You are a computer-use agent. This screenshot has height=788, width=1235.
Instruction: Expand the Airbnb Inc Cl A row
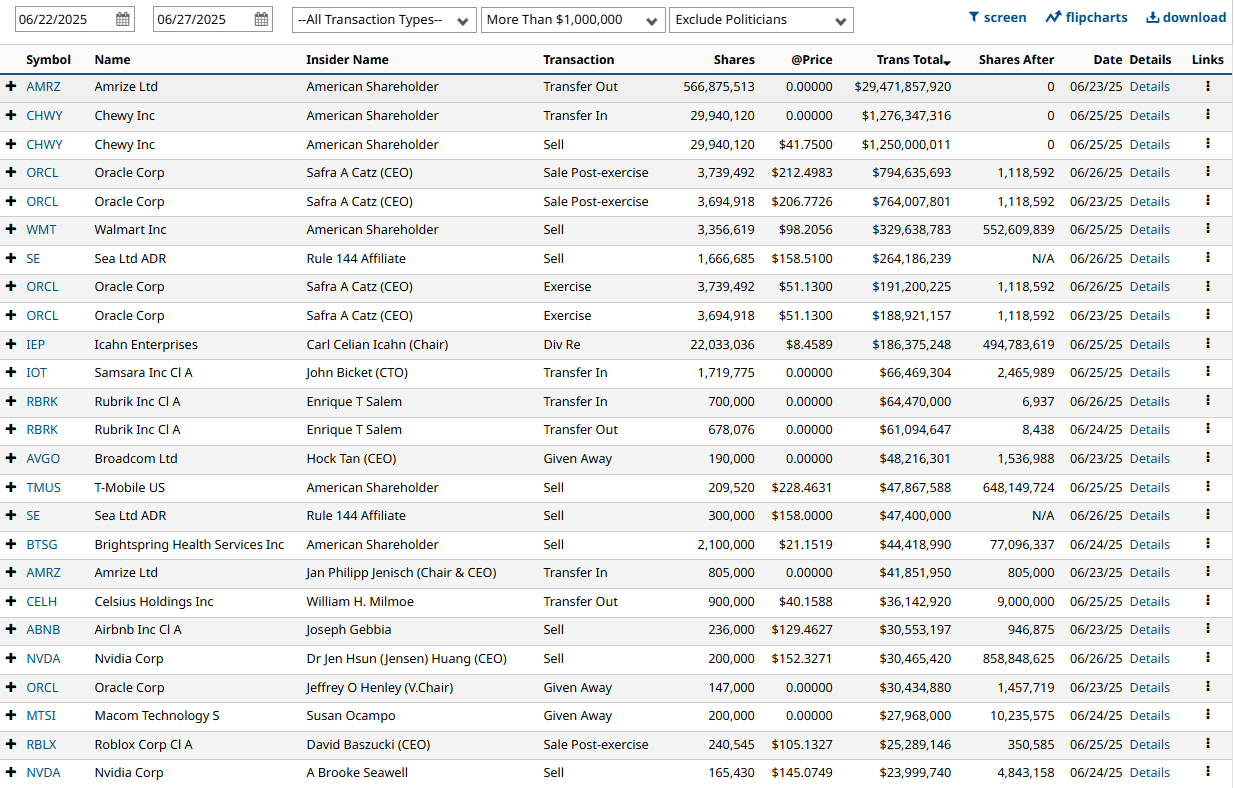11,629
